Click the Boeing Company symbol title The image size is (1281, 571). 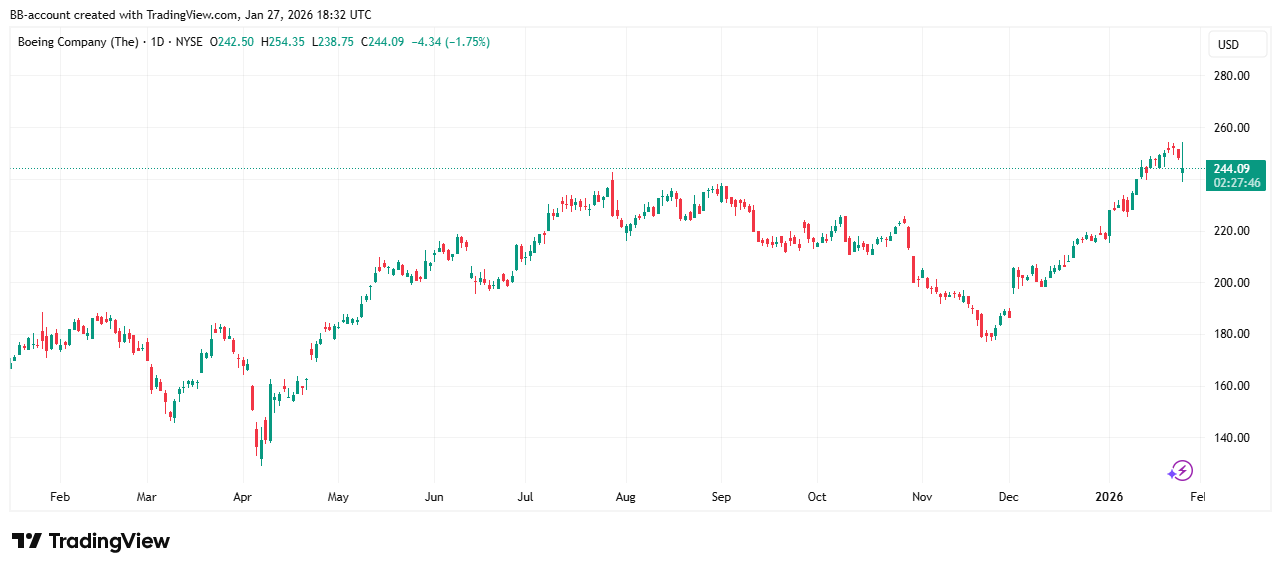[75, 42]
